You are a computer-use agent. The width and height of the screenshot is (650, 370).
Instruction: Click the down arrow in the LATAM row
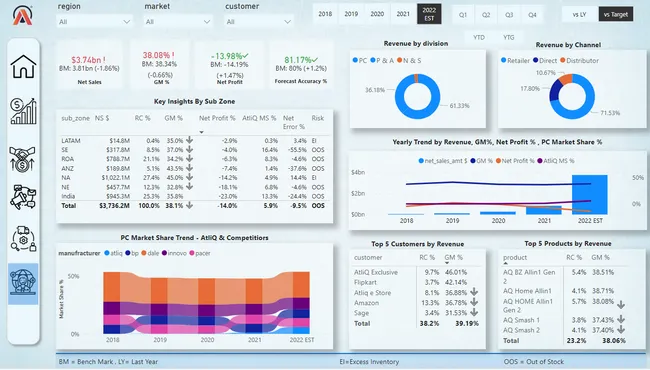[x=189, y=140]
